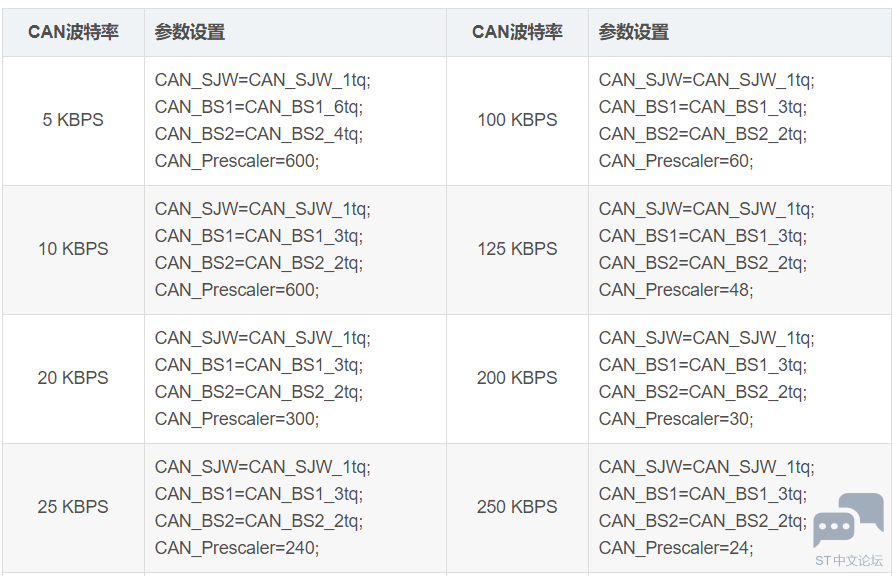Select the 5 KBPS cell
The height and width of the screenshot is (576, 892).
coord(73,120)
